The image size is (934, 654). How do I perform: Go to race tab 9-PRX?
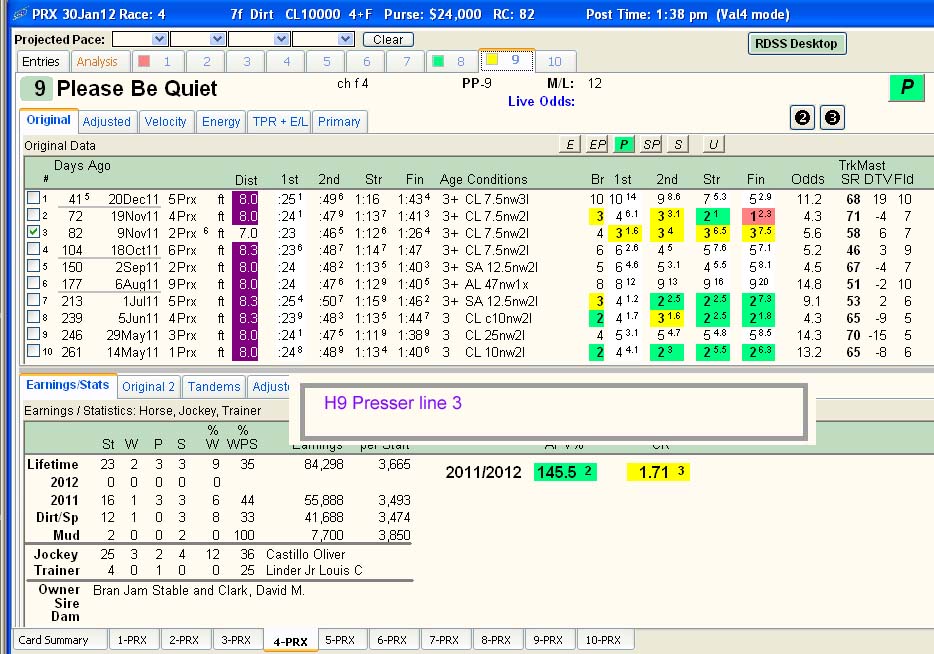(x=548, y=640)
